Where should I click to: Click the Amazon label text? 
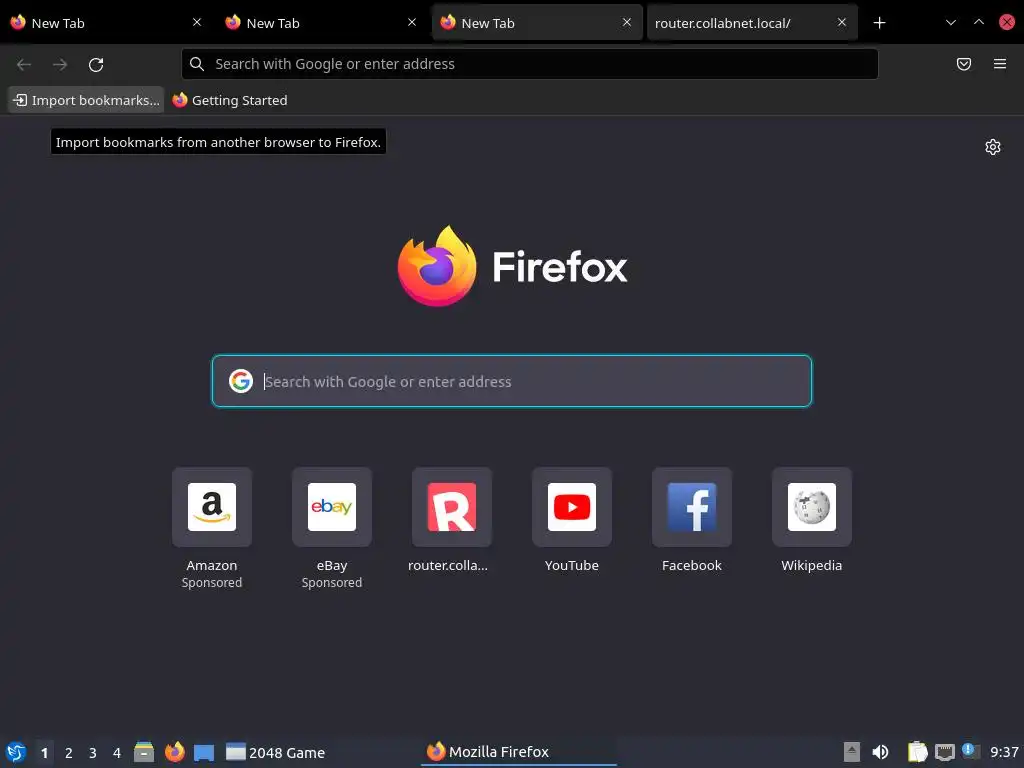tap(212, 566)
